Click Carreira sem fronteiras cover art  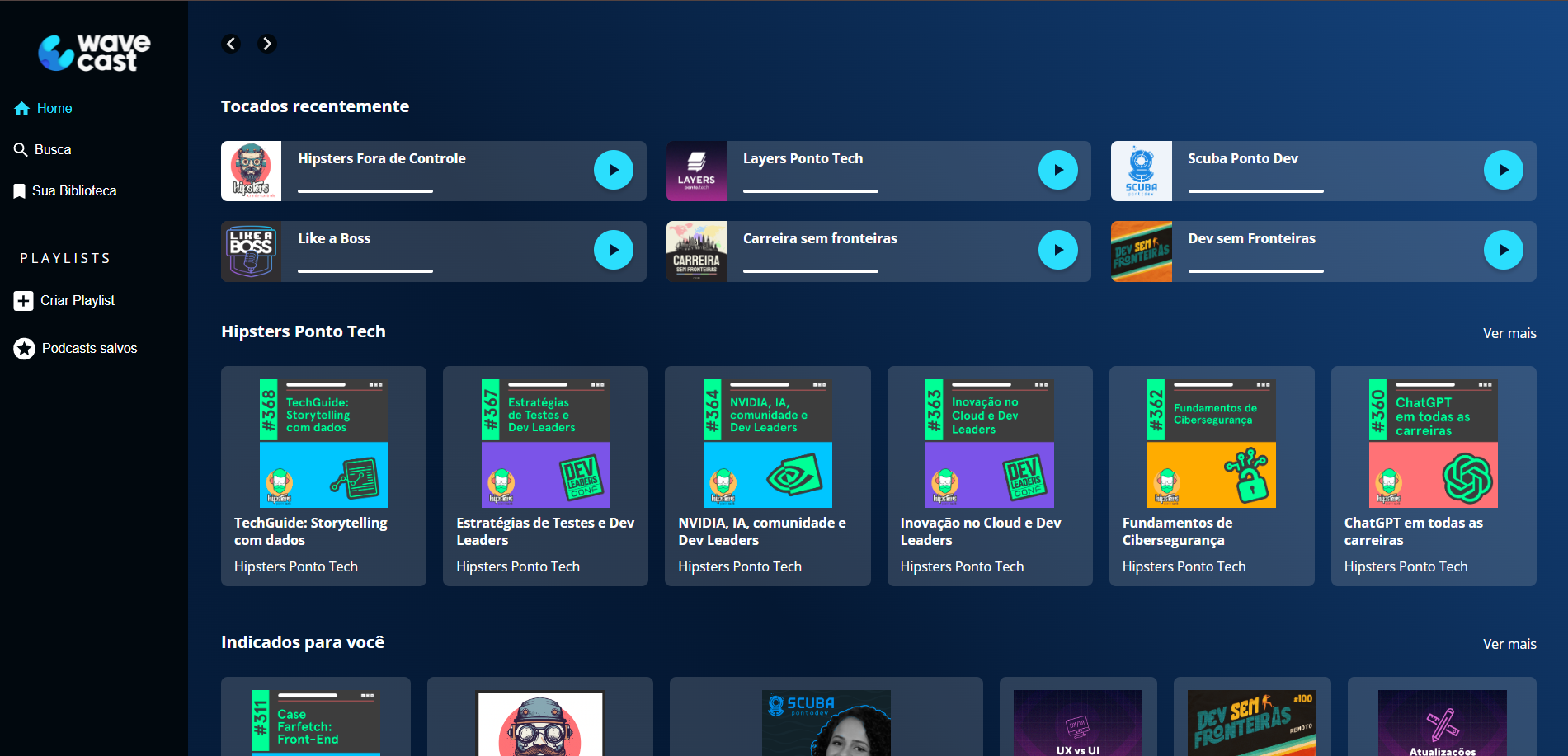click(x=696, y=251)
